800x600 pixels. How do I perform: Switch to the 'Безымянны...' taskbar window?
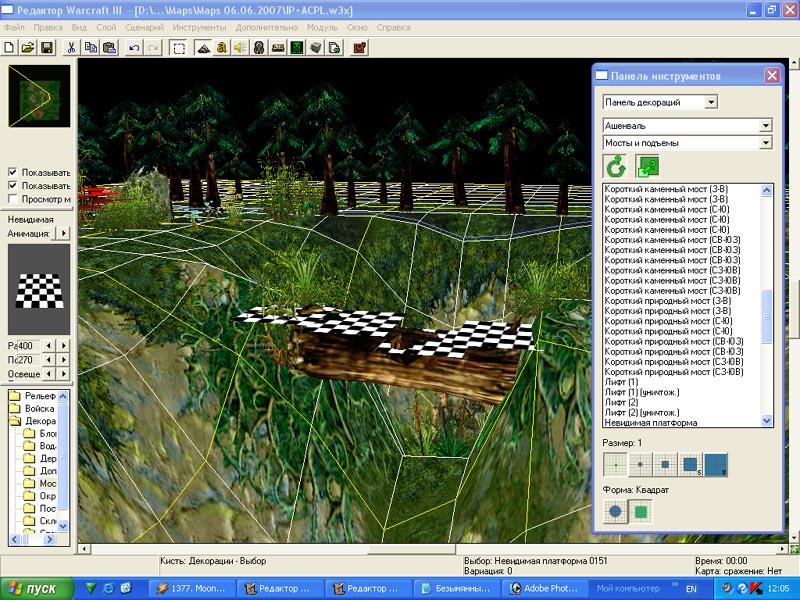[x=457, y=588]
